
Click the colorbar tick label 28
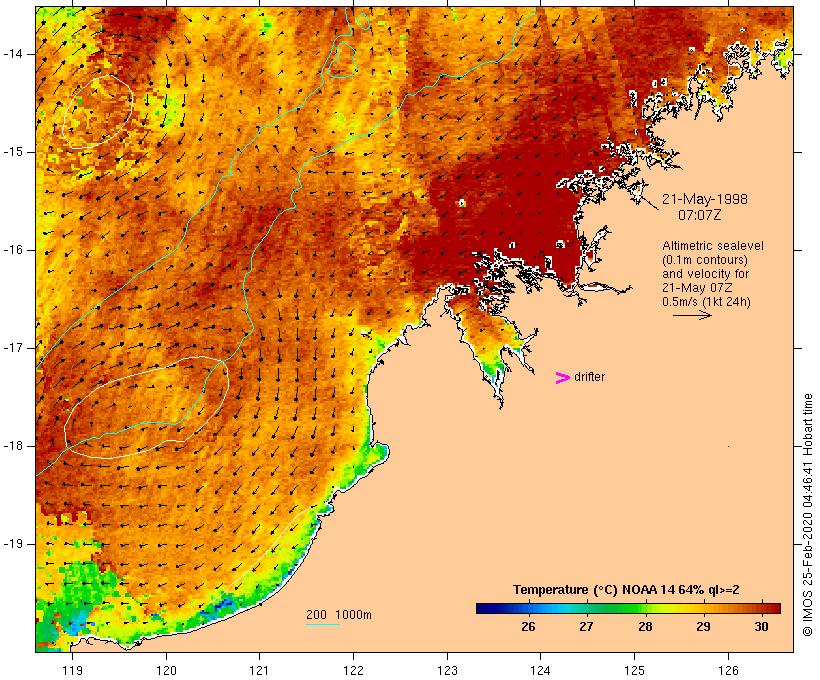tap(645, 627)
